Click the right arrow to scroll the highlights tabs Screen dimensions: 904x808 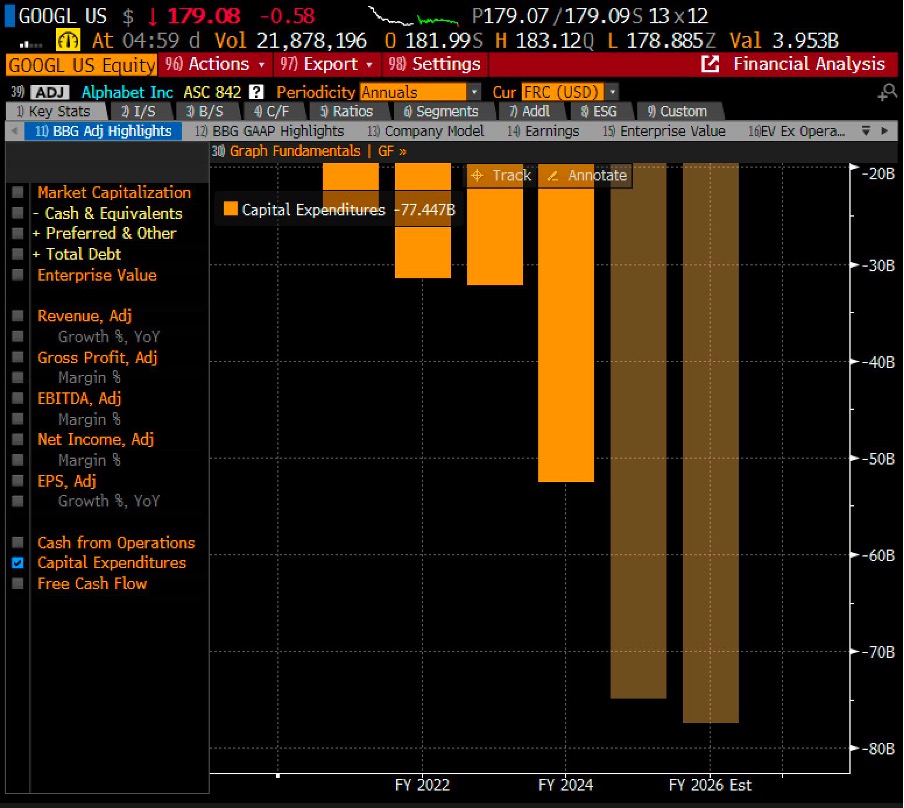pos(885,131)
